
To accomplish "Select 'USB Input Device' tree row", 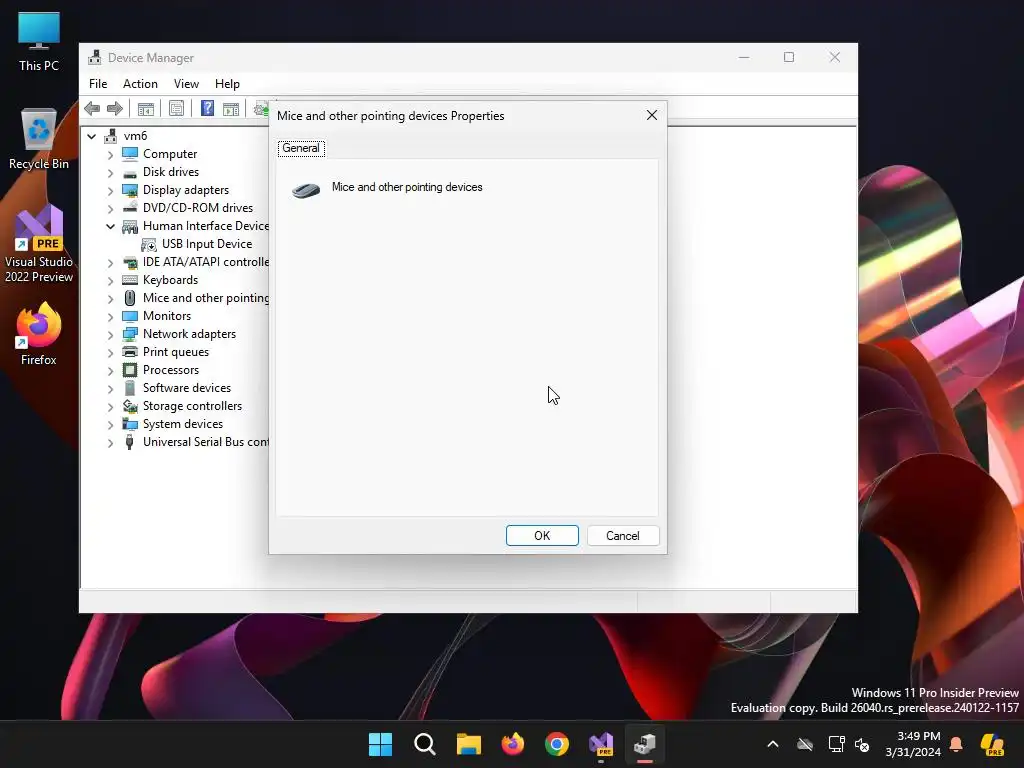I will pyautogui.click(x=207, y=244).
